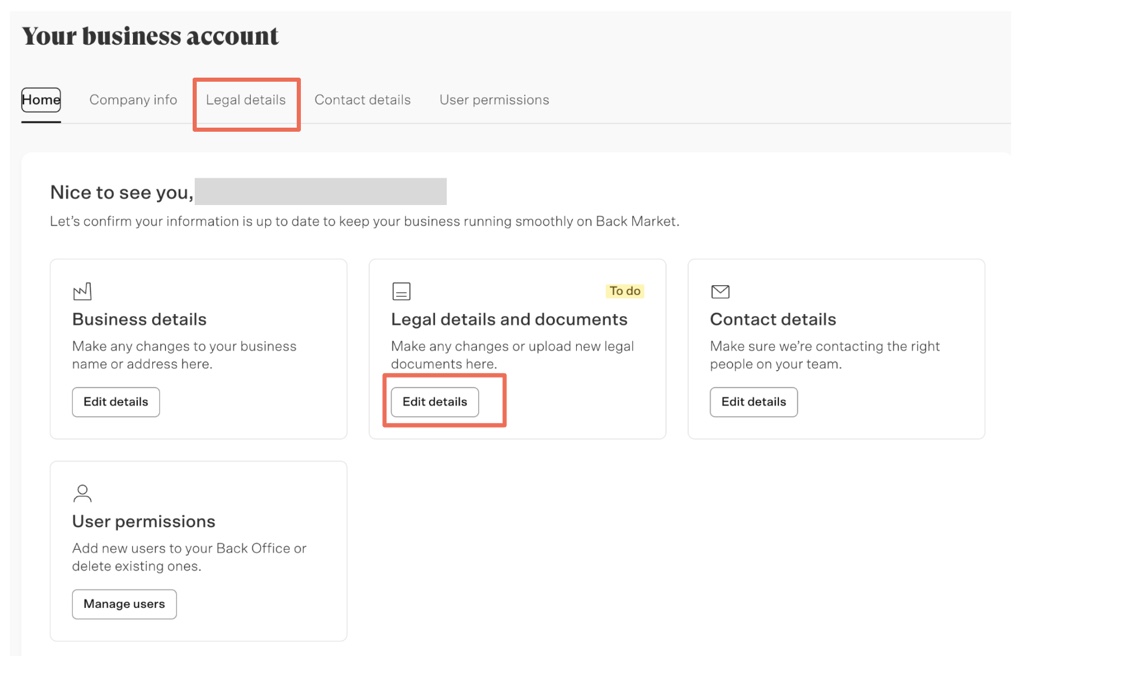This screenshot has height=676, width=1125.
Task: Click the Contact details card title
Action: coord(772,320)
